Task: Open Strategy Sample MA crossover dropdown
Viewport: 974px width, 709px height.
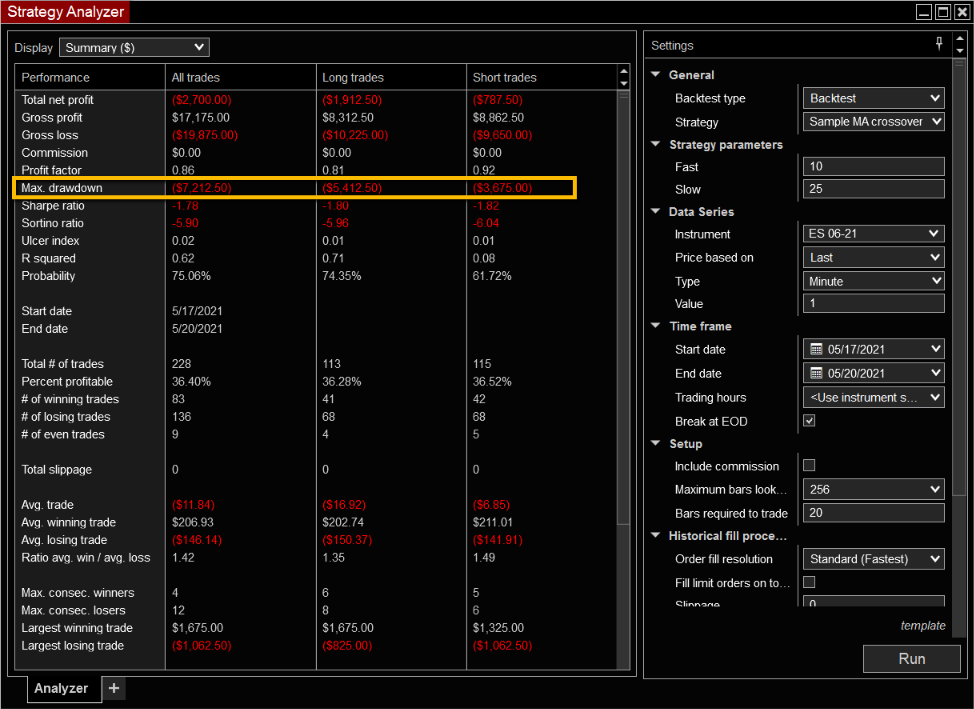Action: point(873,122)
